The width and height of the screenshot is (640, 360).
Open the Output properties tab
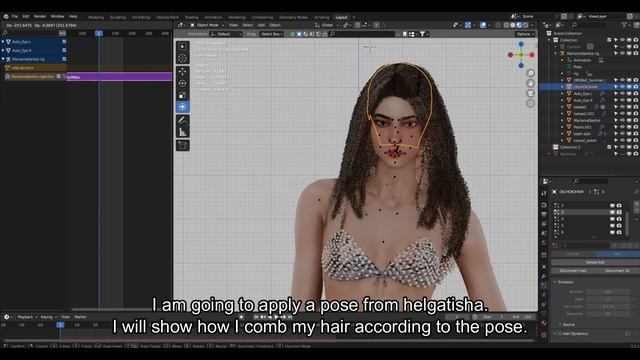point(544,214)
